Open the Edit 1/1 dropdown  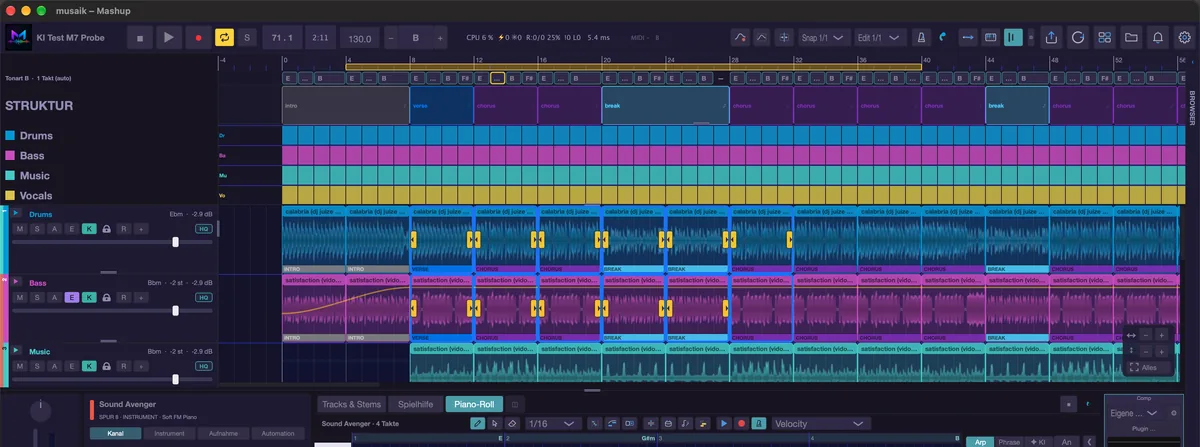click(880, 38)
